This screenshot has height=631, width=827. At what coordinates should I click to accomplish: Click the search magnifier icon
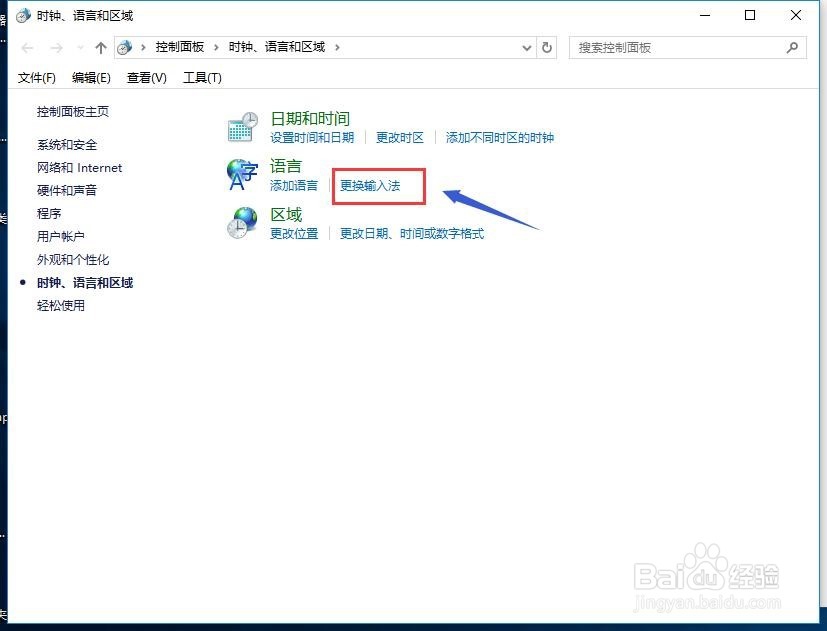point(791,47)
